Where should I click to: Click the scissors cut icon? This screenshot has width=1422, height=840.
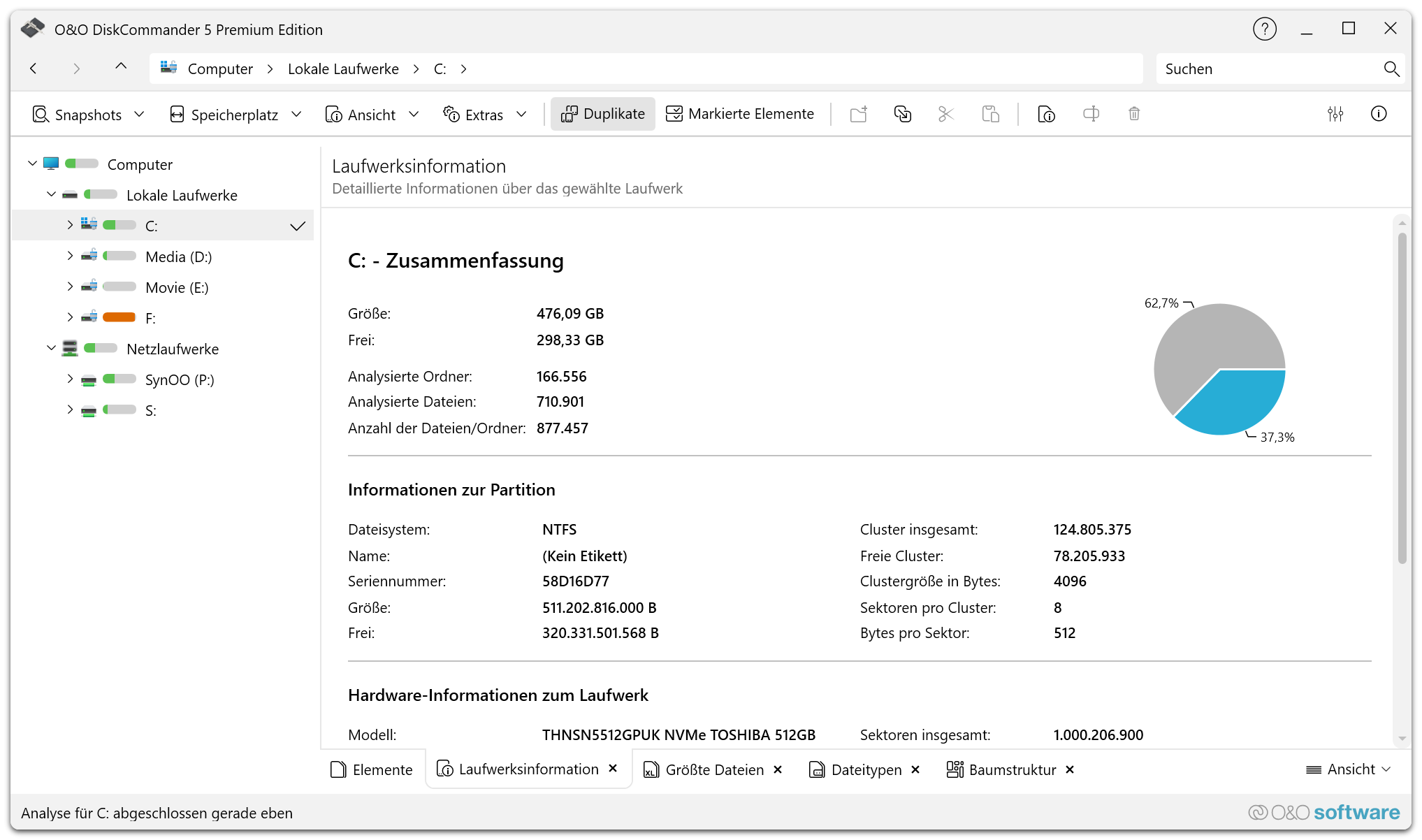click(945, 114)
